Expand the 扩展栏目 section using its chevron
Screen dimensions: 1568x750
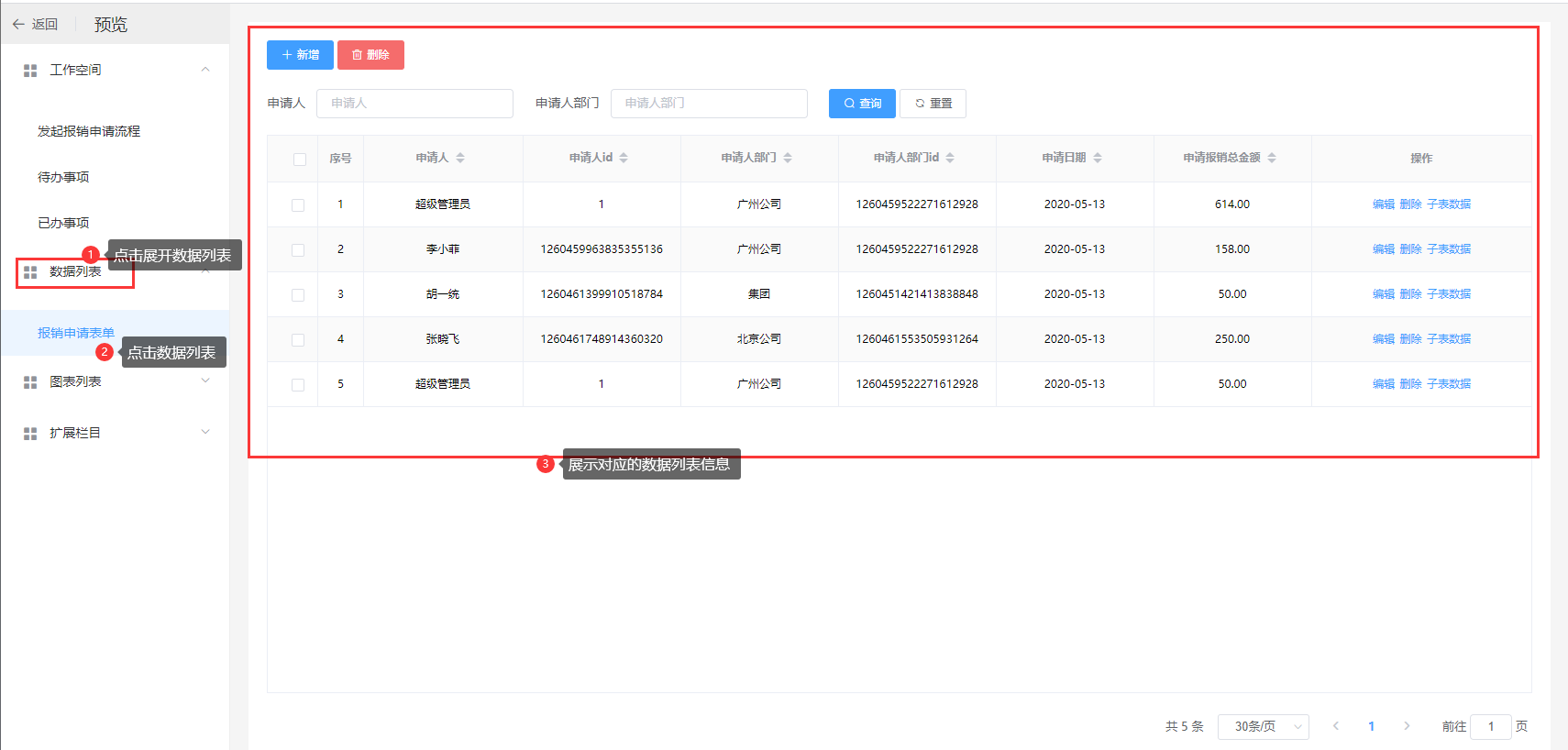click(205, 432)
